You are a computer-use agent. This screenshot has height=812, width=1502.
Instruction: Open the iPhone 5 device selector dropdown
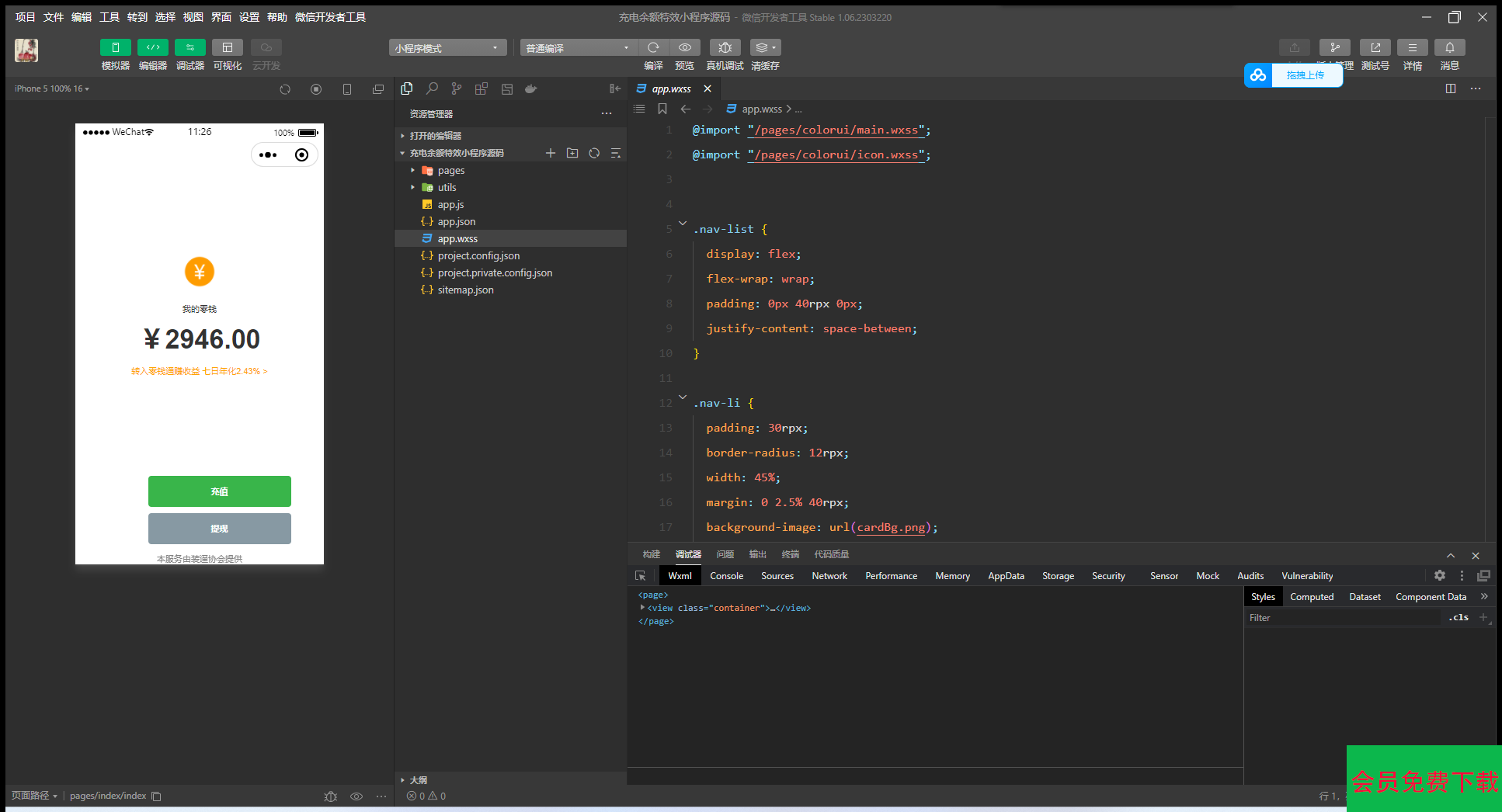pyautogui.click(x=51, y=88)
